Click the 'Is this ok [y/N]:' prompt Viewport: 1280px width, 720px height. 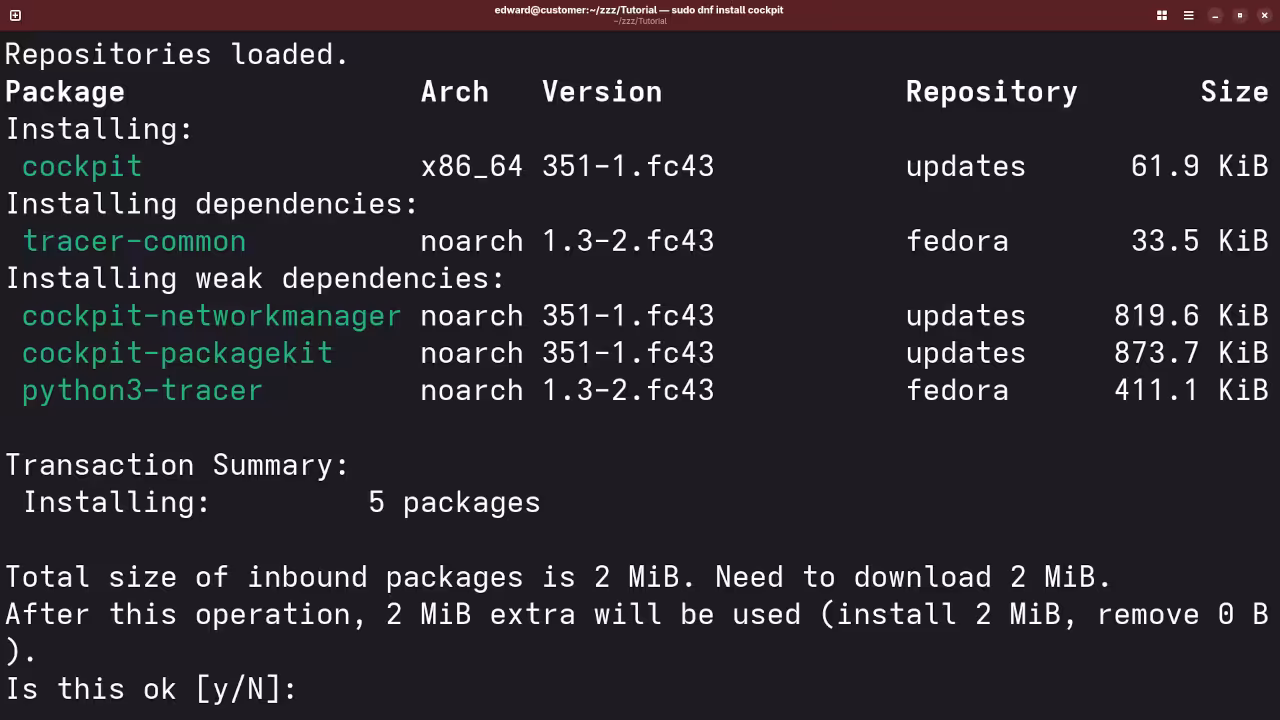coord(151,689)
